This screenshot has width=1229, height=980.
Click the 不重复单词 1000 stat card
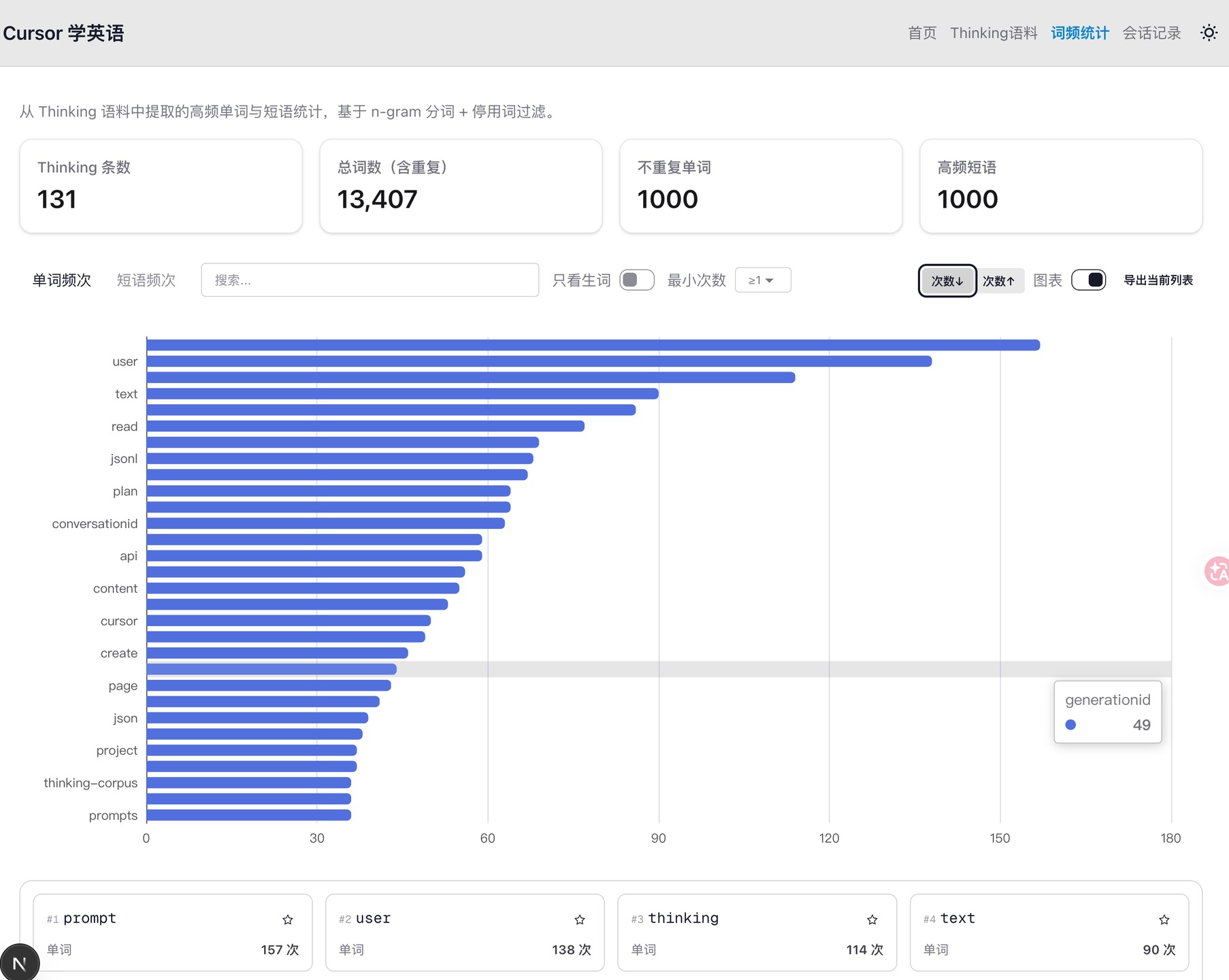pyautogui.click(x=761, y=186)
